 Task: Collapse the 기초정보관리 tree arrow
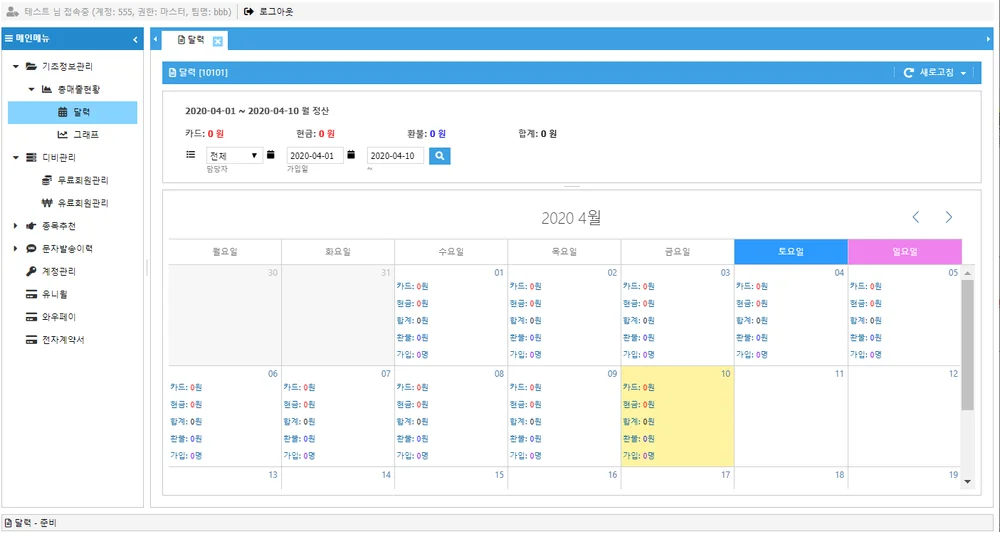coord(16,66)
